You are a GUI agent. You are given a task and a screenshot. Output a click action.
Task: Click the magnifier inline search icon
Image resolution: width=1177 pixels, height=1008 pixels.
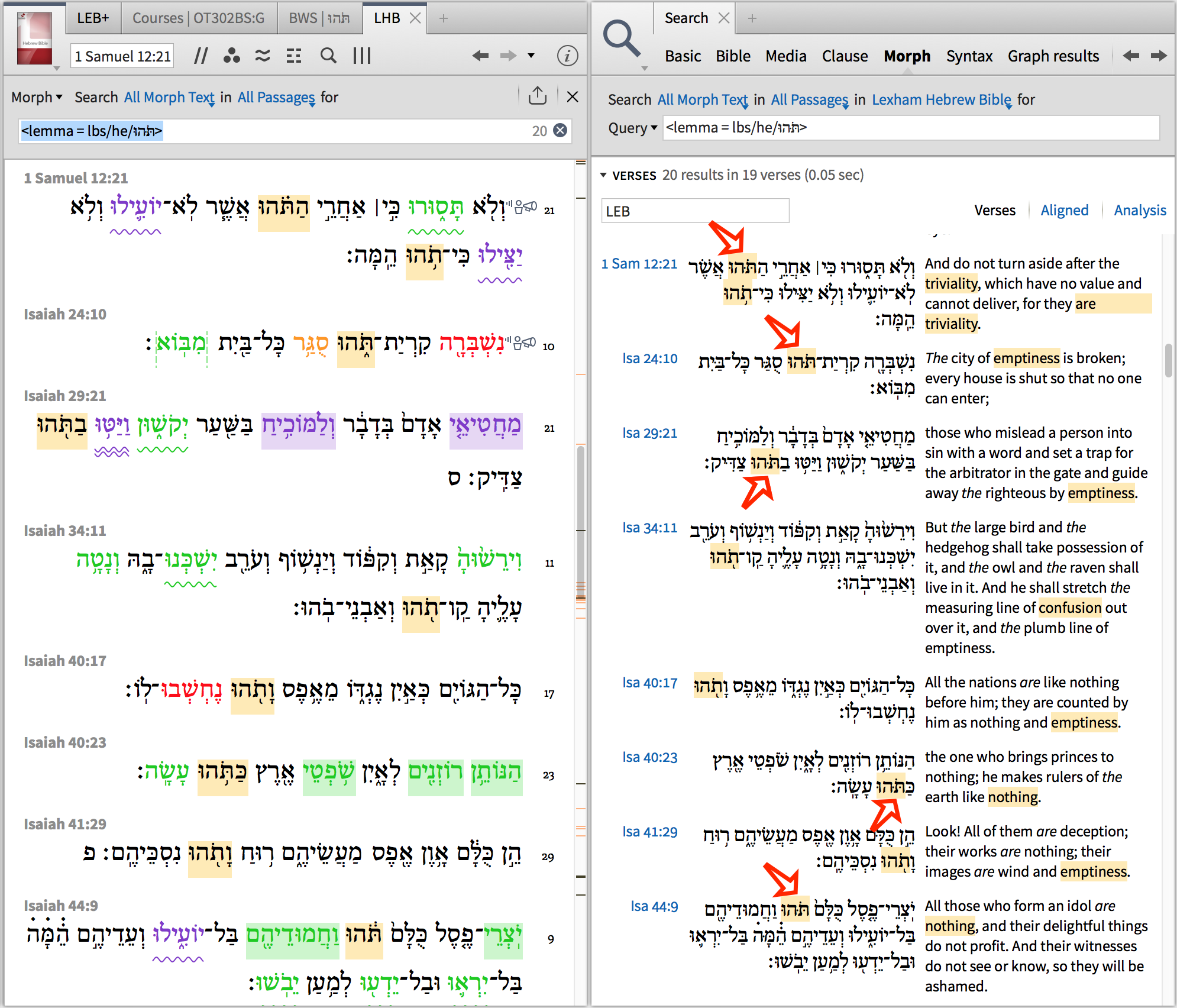pos(328,56)
